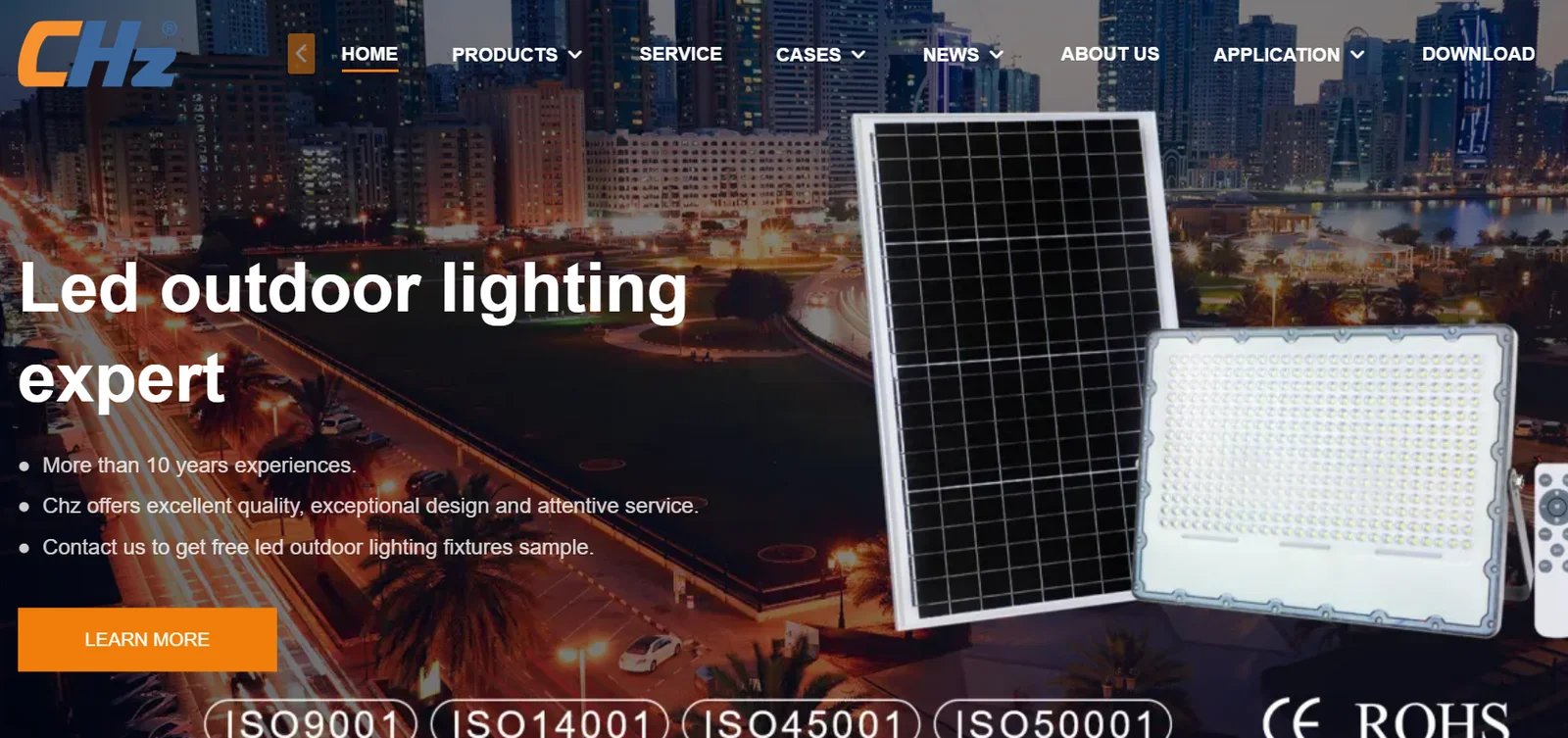The image size is (1568, 738).
Task: Click the ISO50001 certification badge
Action: [1053, 720]
